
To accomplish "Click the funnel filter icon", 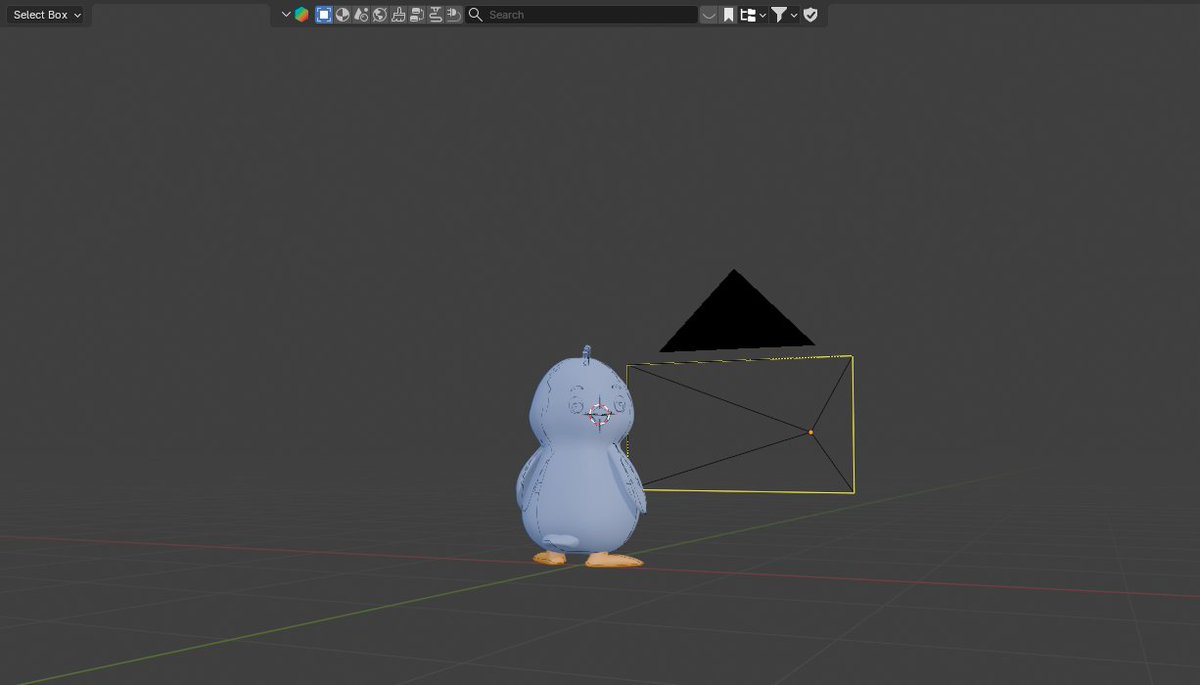I will [x=779, y=15].
